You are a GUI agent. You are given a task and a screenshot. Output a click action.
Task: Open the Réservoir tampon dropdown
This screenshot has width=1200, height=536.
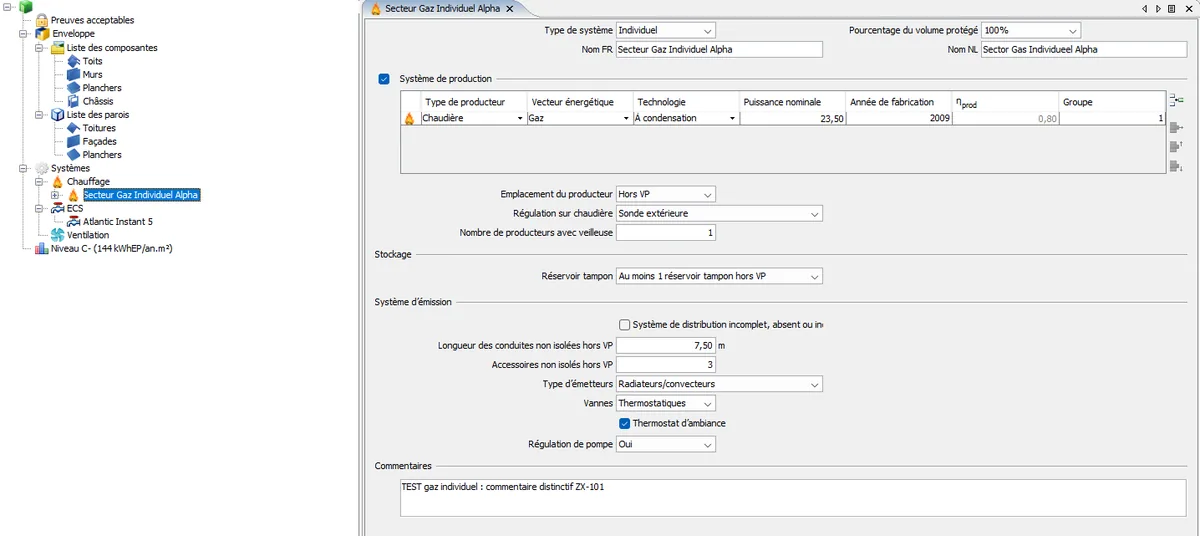tap(719, 276)
